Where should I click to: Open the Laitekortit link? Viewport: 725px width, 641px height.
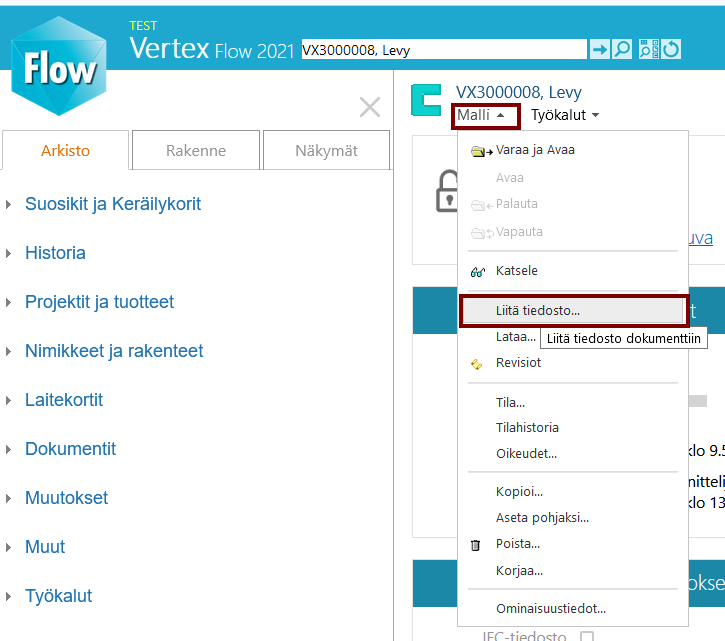pyautogui.click(x=64, y=400)
